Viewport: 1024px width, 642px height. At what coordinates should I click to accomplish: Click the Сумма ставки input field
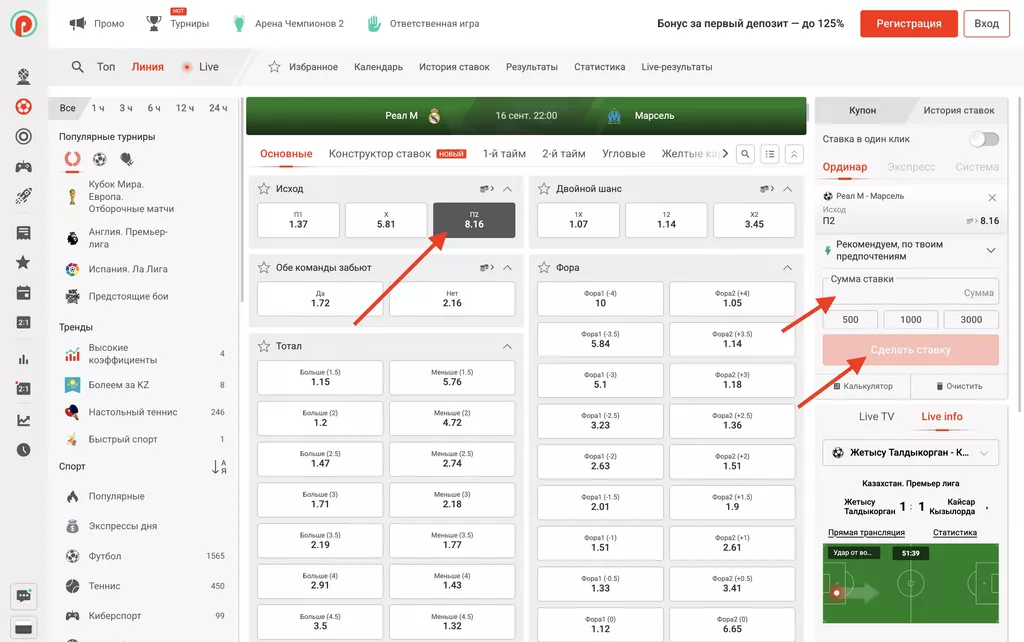click(910, 293)
